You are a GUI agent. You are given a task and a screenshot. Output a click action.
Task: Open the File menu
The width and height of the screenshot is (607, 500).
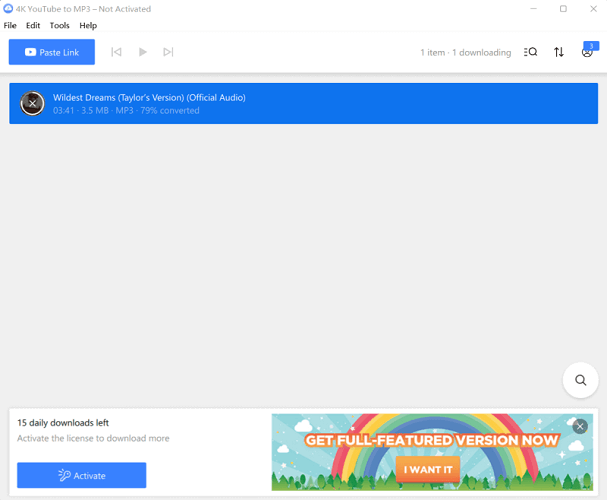coord(10,26)
